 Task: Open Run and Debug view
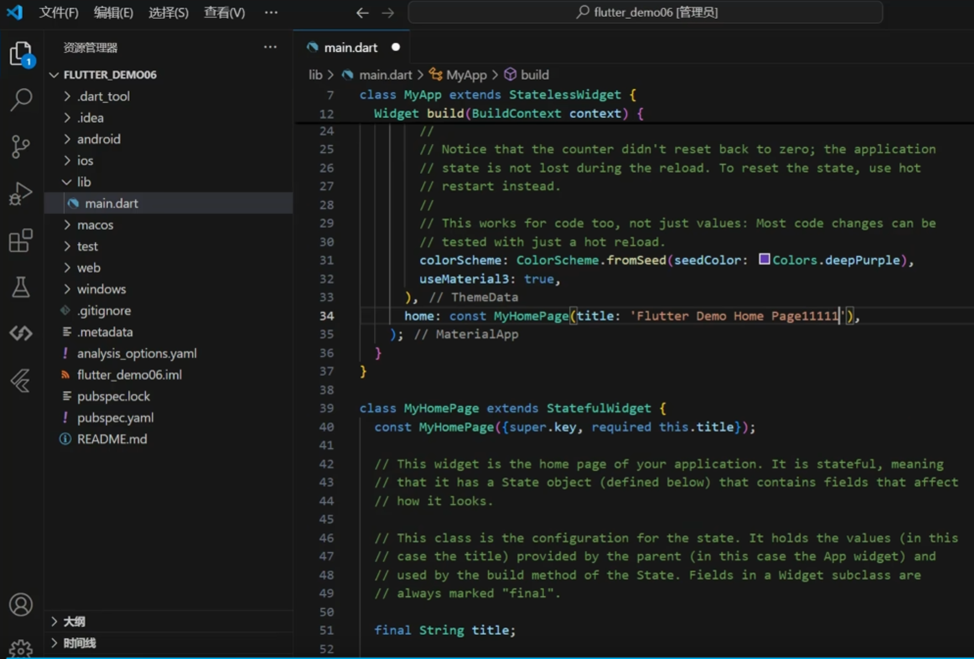(21, 193)
